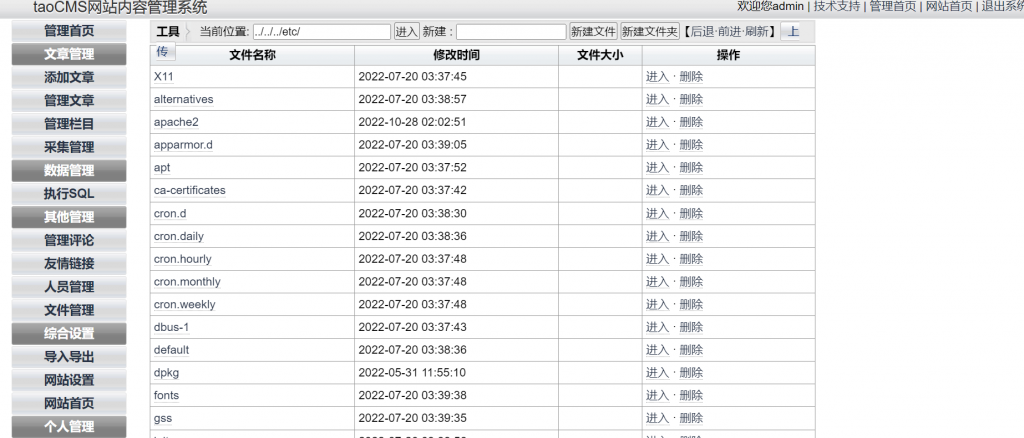Screen dimensions: 1024x438
Task: Open 执行SQL from the sidebar
Action: 69,194
